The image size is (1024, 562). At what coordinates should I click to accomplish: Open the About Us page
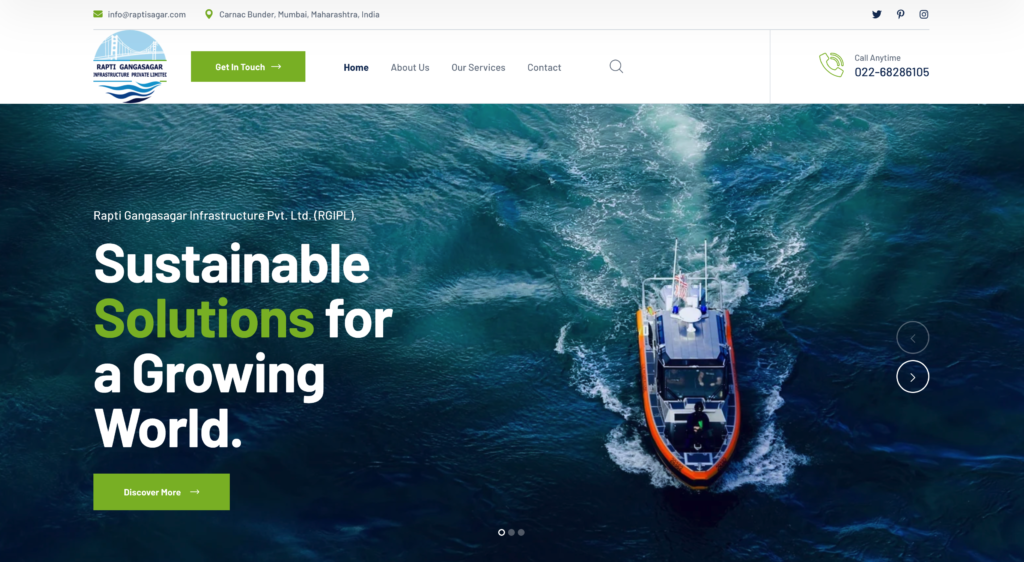[410, 67]
